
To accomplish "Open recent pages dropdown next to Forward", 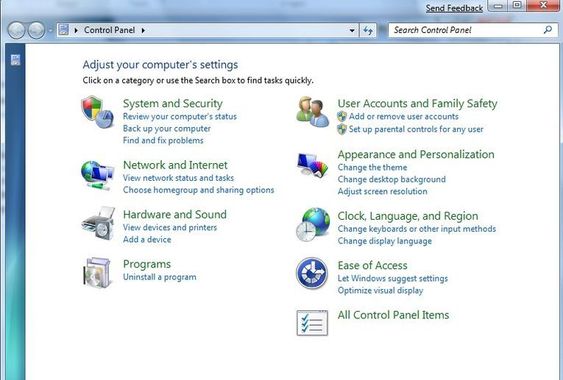I will tap(50, 31).
